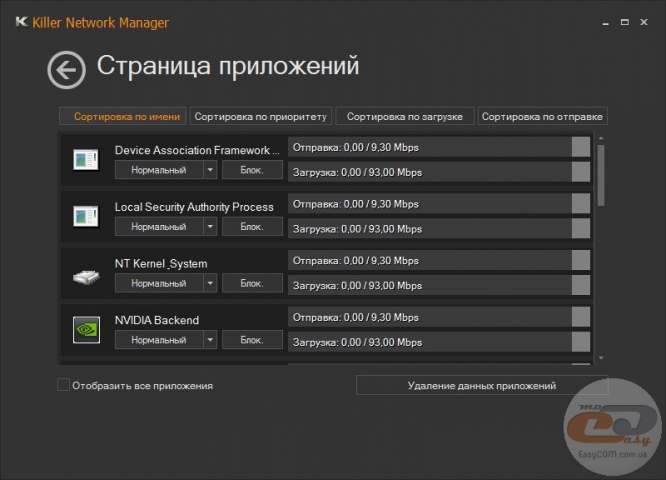Select the Device Association Framework app icon
Viewport: 666px width, 480px height.
click(x=86, y=159)
